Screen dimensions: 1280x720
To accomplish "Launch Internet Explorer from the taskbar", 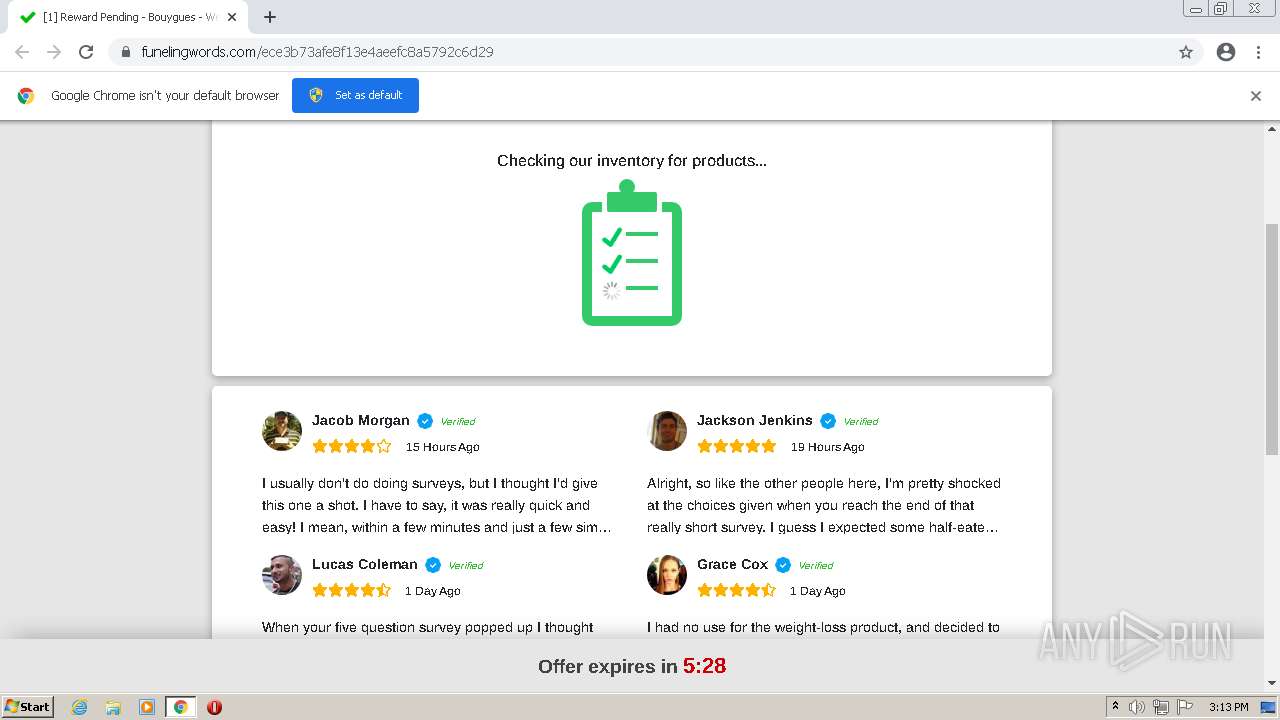I will (x=79, y=707).
